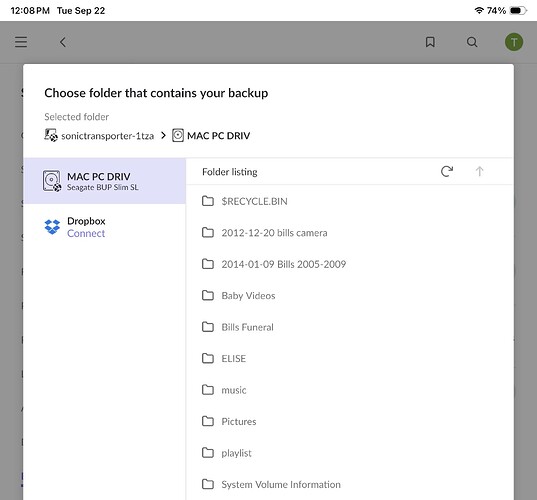Screen dimensions: 537x500
Task: Open search with the magnifier icon
Action: (472, 42)
